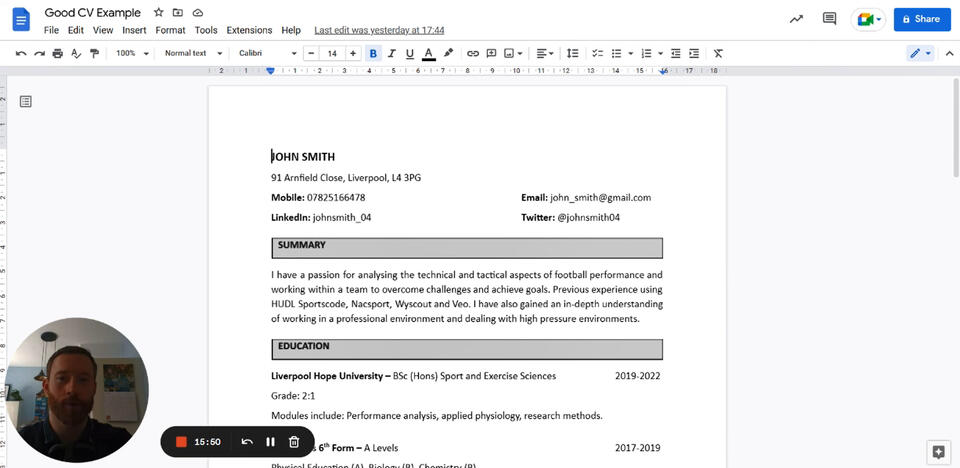Apply a numbered list

click(646, 53)
